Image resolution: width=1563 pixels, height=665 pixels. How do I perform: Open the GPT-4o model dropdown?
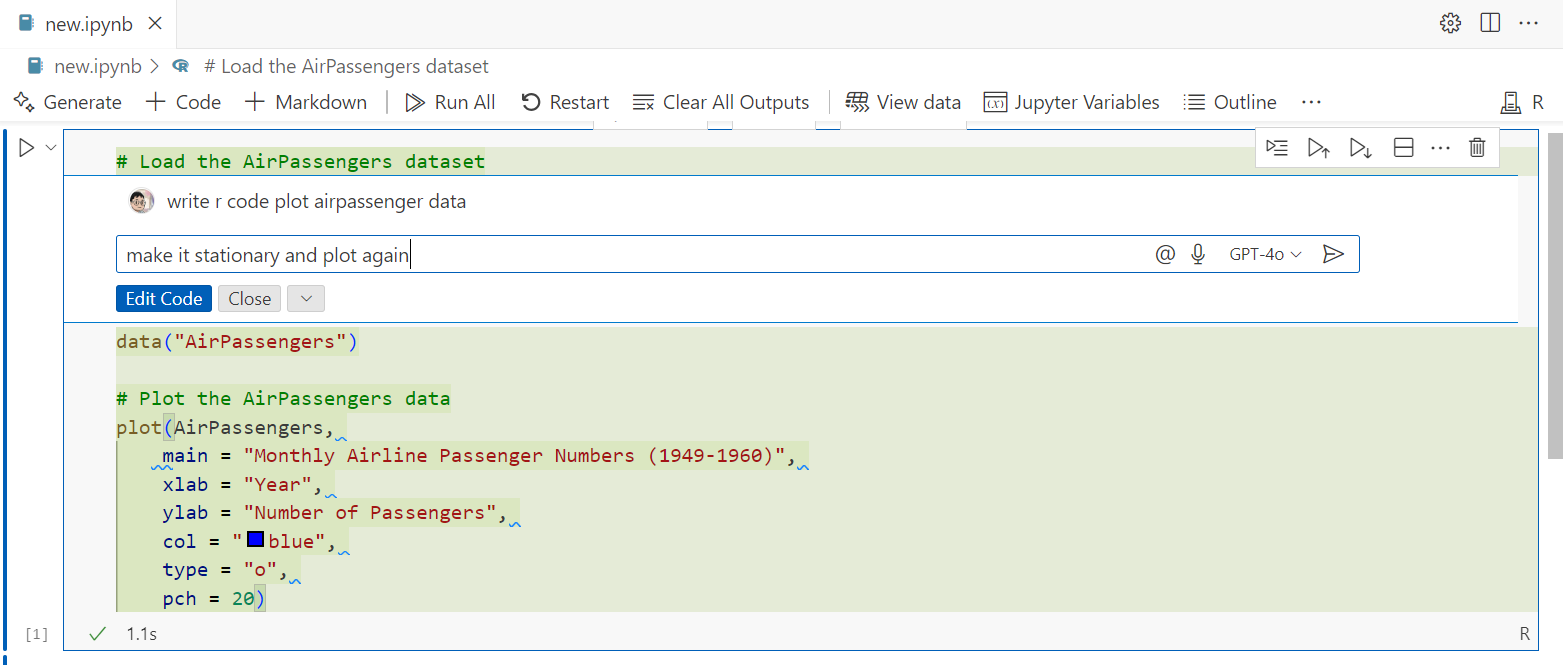coord(1265,254)
